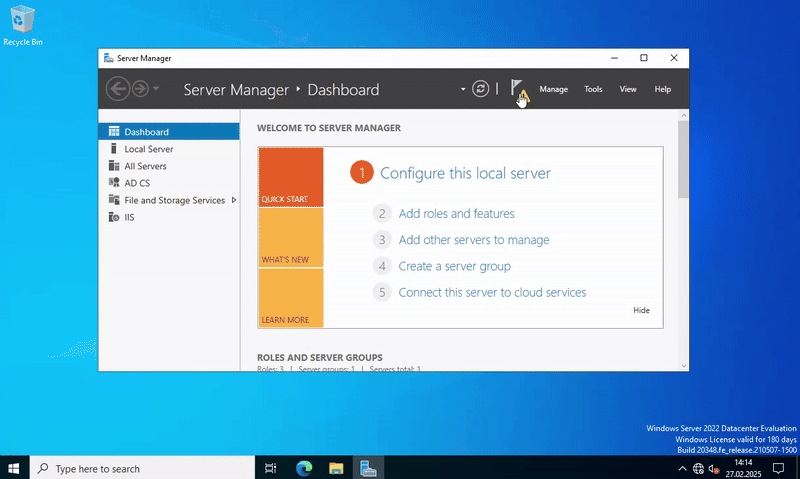This screenshot has height=479, width=800.
Task: Launch Microsoft Edge from the taskbar
Action: [x=304, y=468]
